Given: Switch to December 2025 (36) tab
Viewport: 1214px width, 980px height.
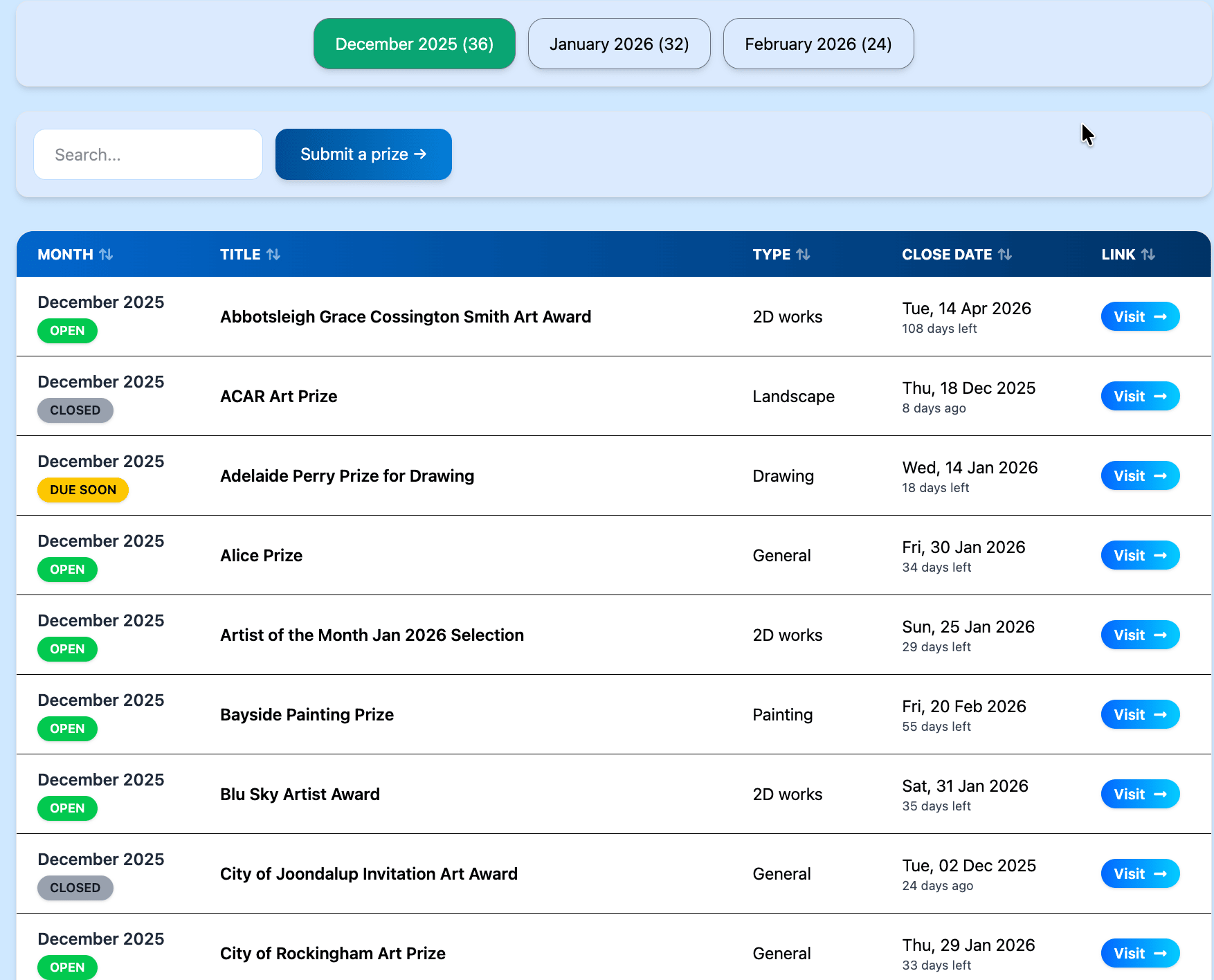Looking at the screenshot, I should 414,44.
